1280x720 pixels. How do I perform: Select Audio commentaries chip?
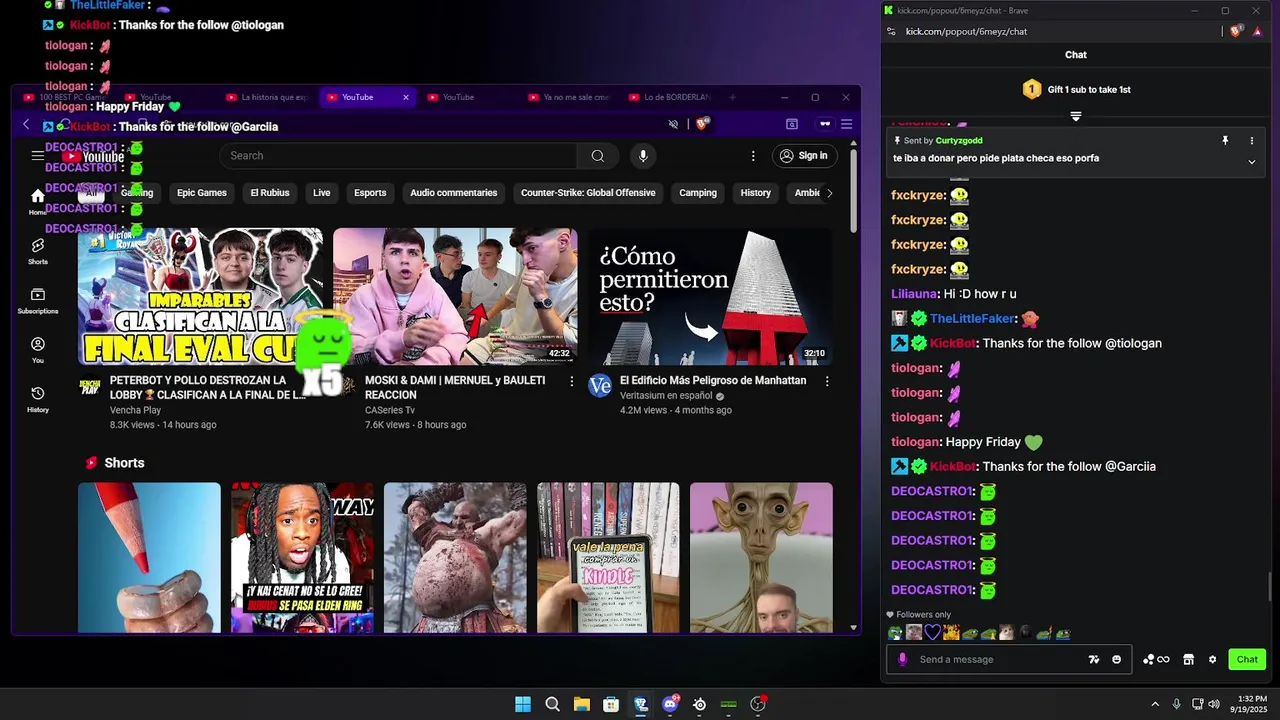click(x=453, y=193)
